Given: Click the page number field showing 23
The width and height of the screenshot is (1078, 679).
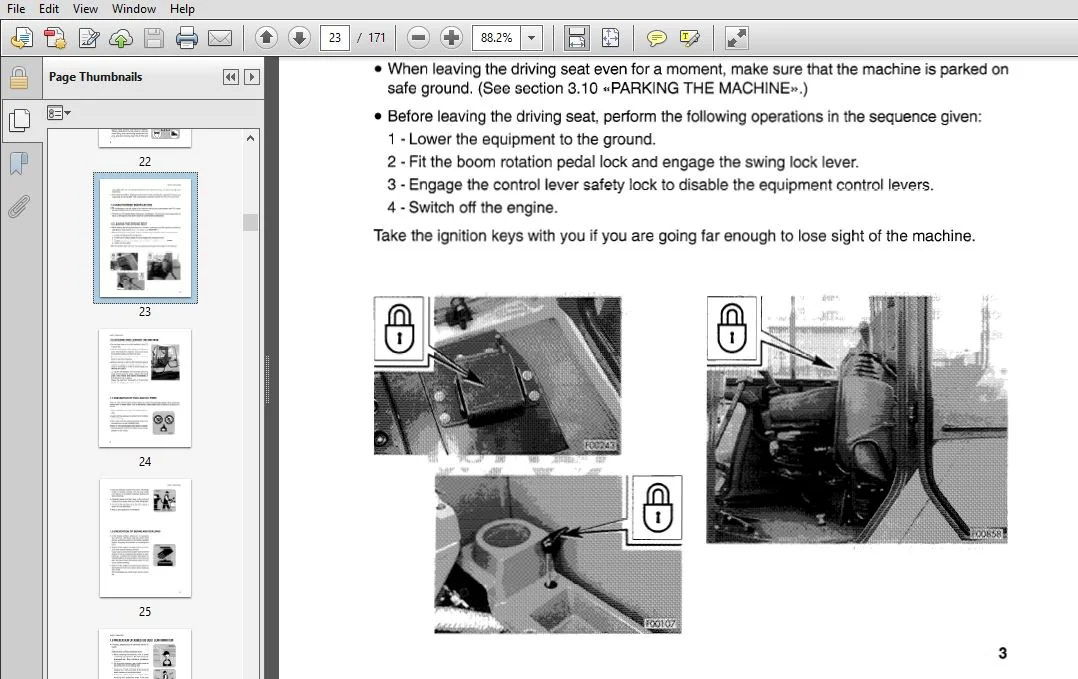Looking at the screenshot, I should 335,38.
